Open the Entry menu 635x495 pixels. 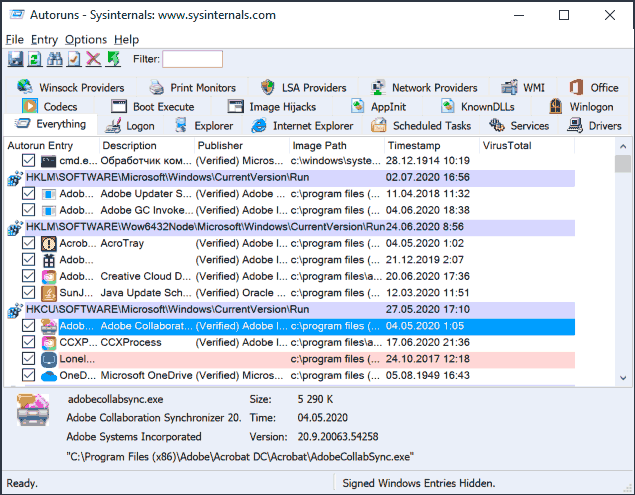45,39
